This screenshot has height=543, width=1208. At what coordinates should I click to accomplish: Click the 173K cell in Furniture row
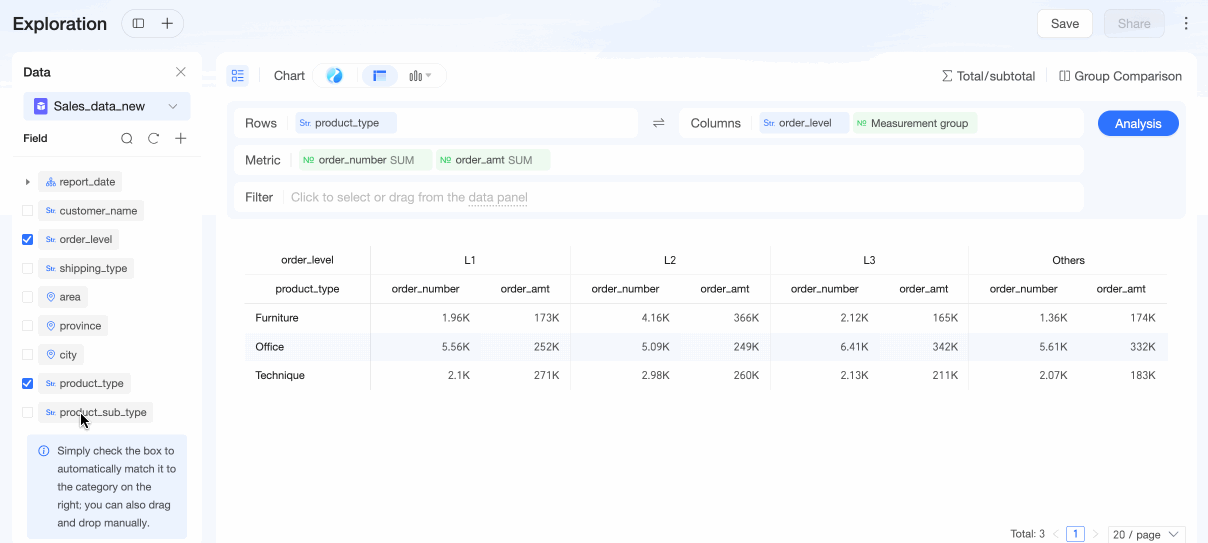coord(547,318)
